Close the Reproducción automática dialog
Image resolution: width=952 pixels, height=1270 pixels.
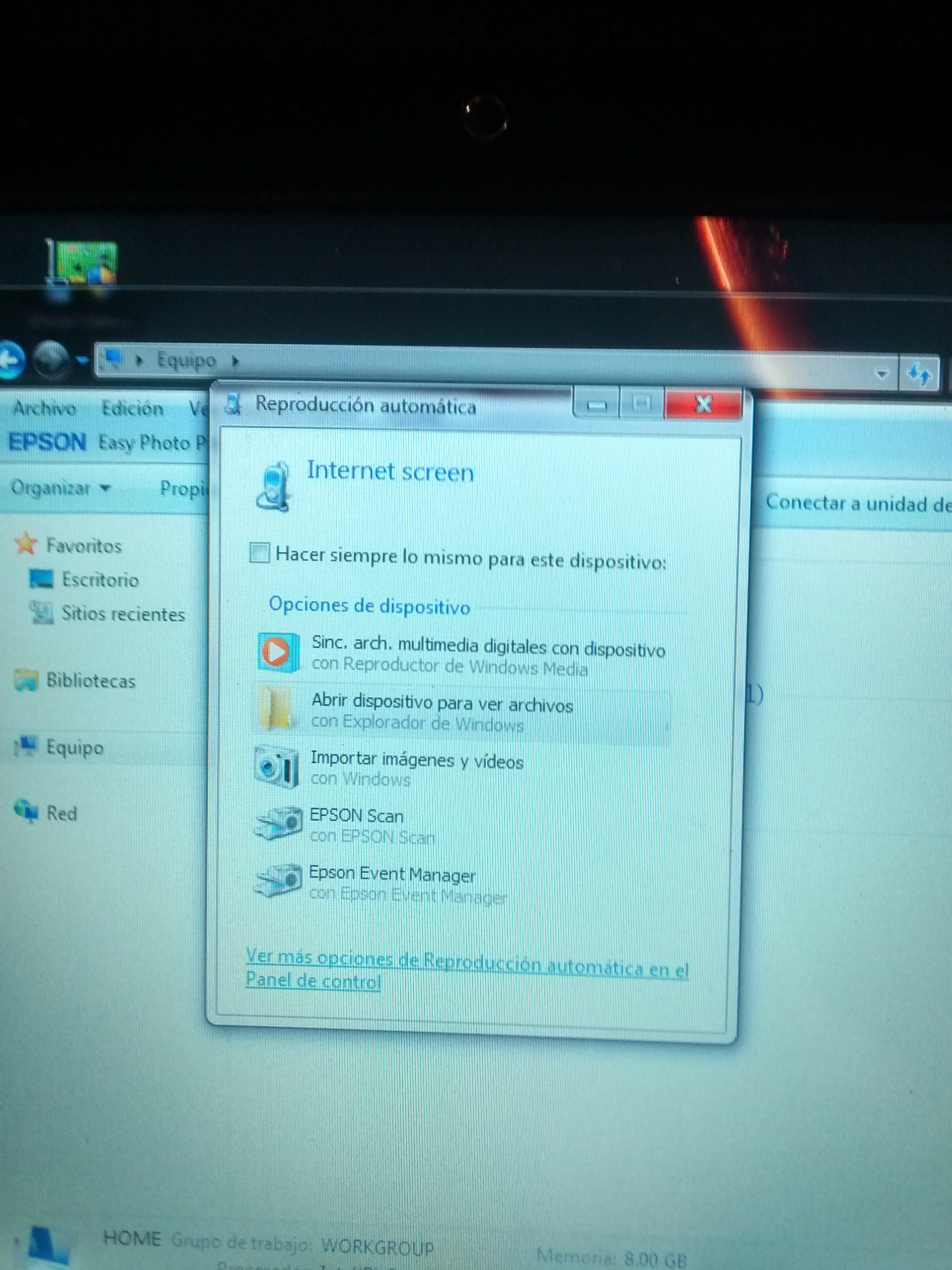(x=704, y=404)
